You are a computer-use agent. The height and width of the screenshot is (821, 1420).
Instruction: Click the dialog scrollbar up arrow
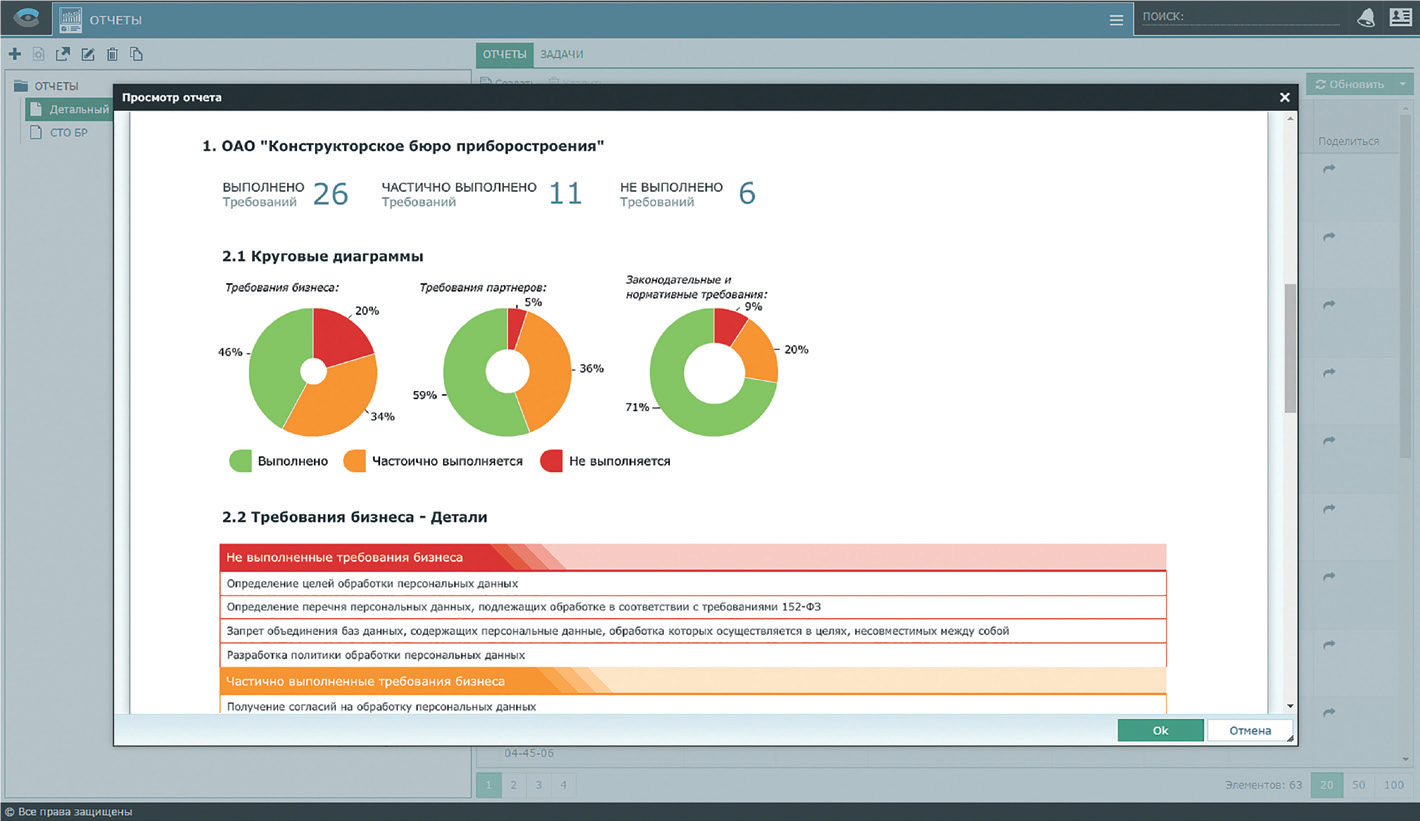click(x=1290, y=119)
